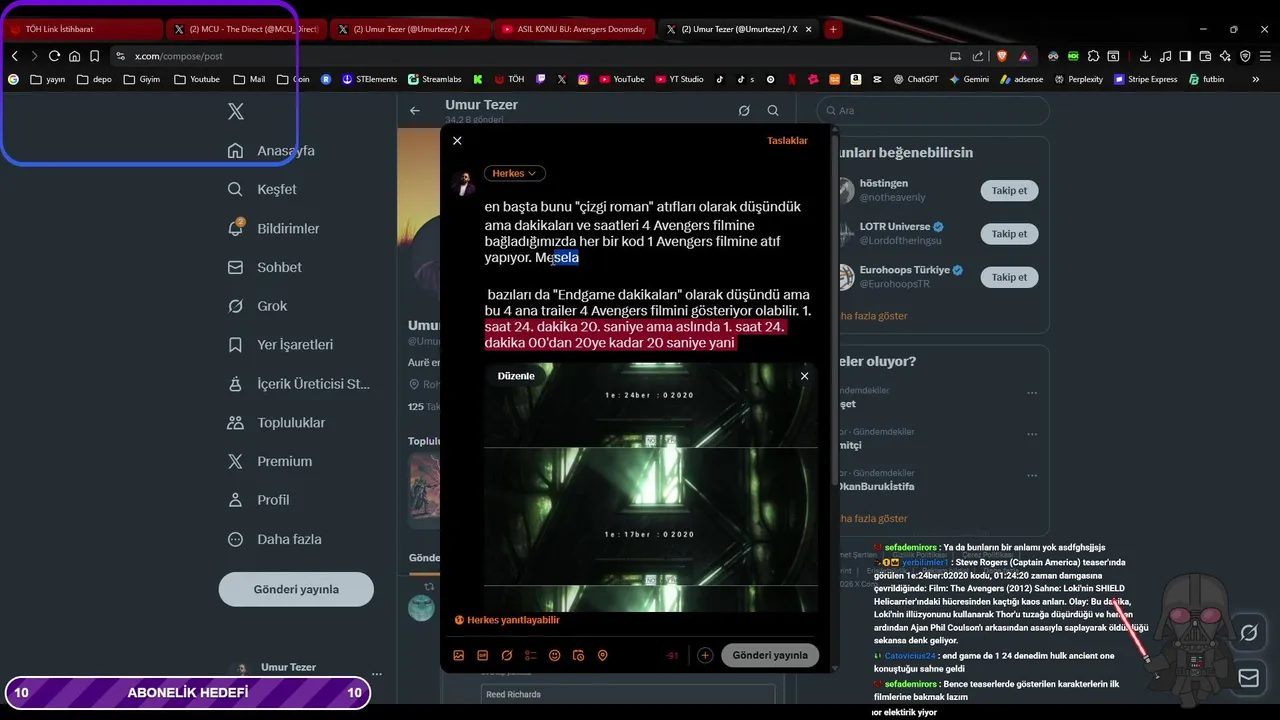Open Profil page
1280x720 pixels.
point(259,500)
